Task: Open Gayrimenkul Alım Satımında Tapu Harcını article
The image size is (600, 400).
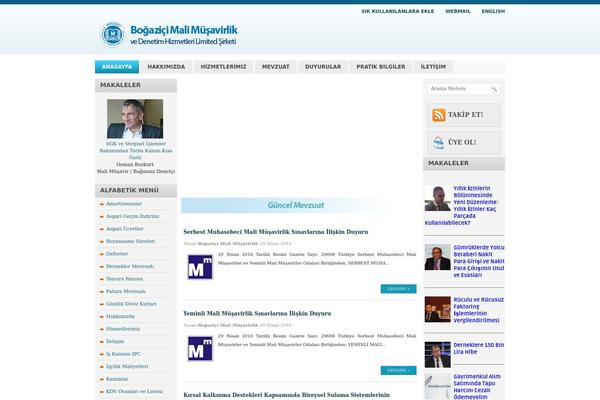Action: coord(477,387)
